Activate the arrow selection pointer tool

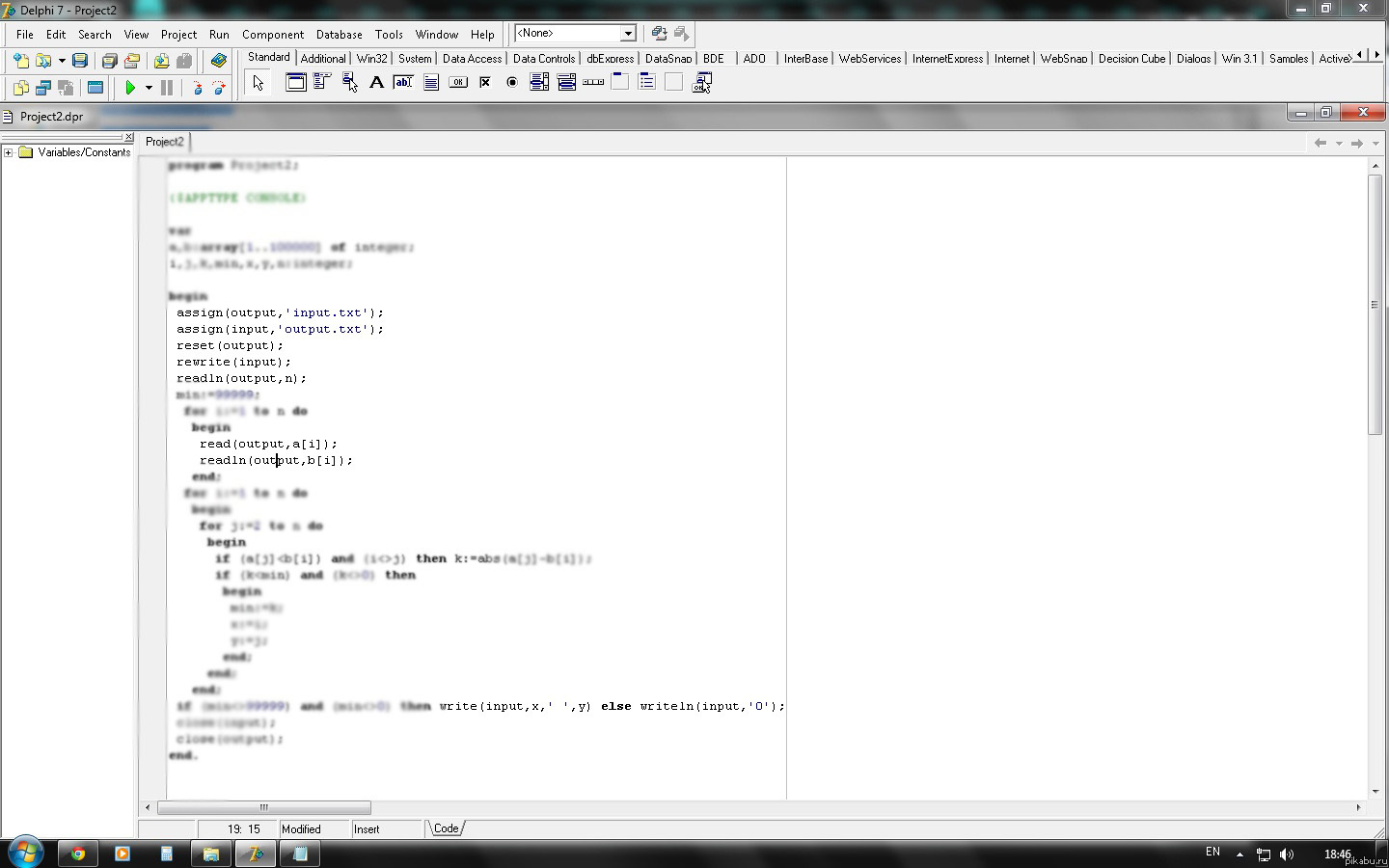coord(258,83)
